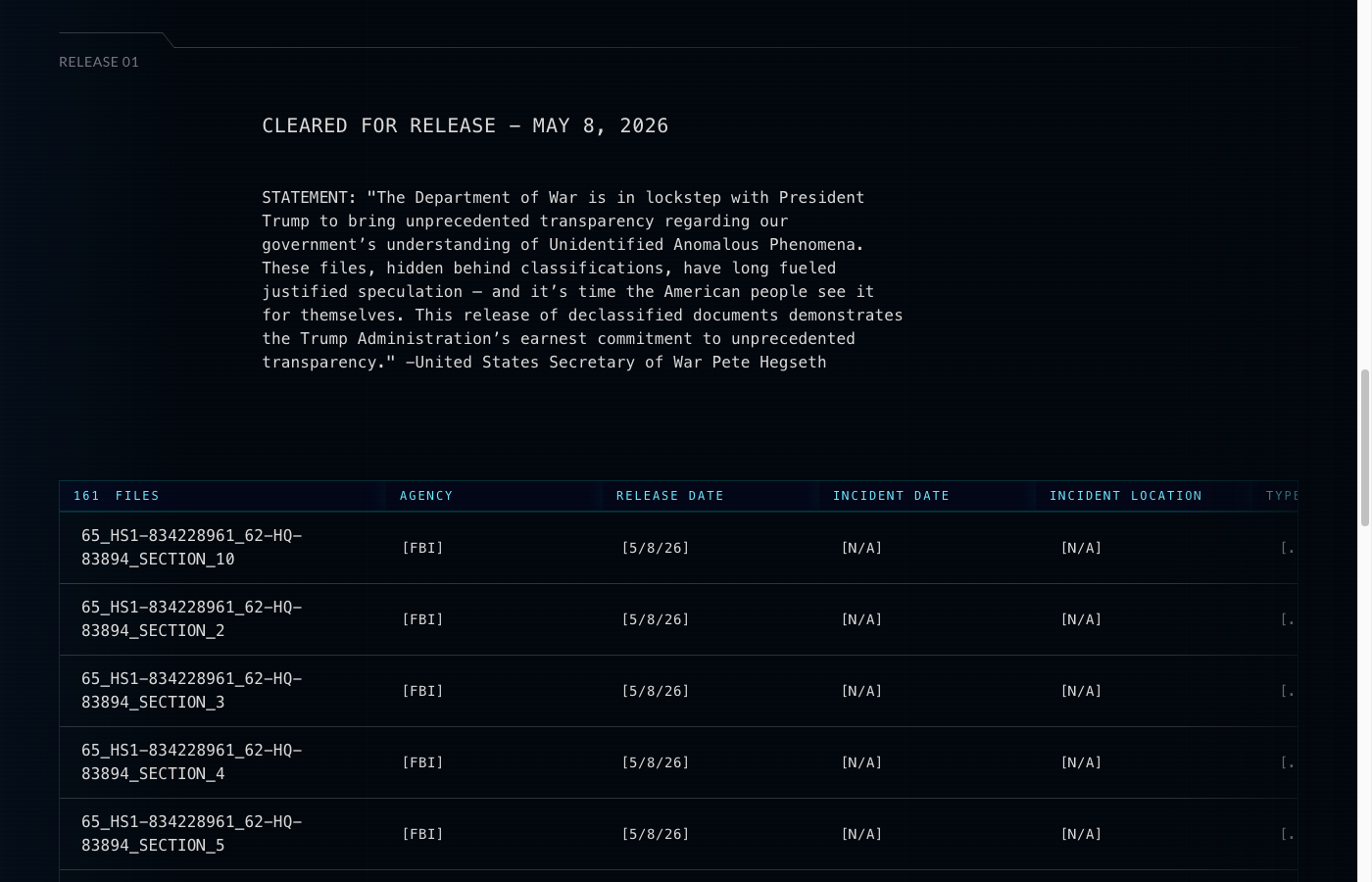Viewport: 1372px width, 882px height.
Task: Click the [5/8/26] release date in SECTION_2 row
Action: coord(656,619)
